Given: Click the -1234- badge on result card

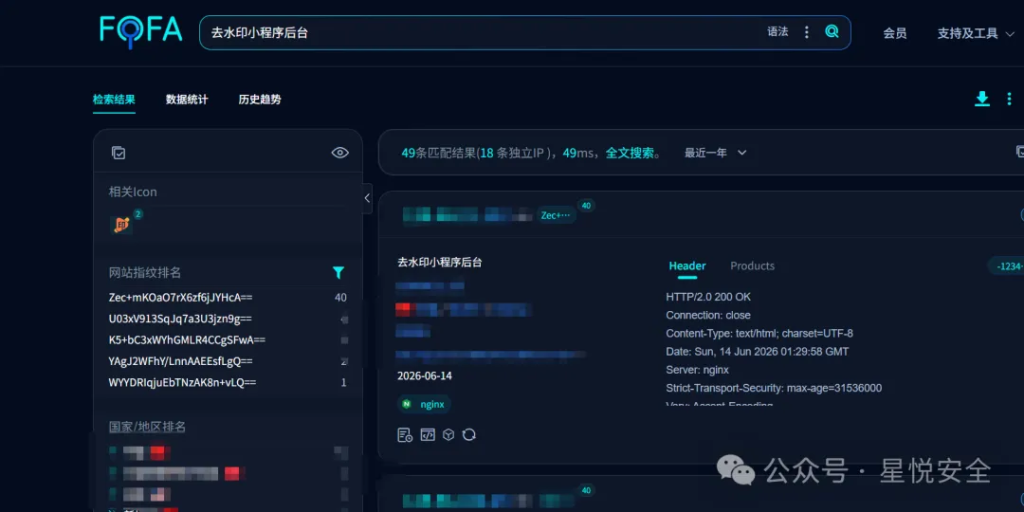Looking at the screenshot, I should [x=1006, y=266].
